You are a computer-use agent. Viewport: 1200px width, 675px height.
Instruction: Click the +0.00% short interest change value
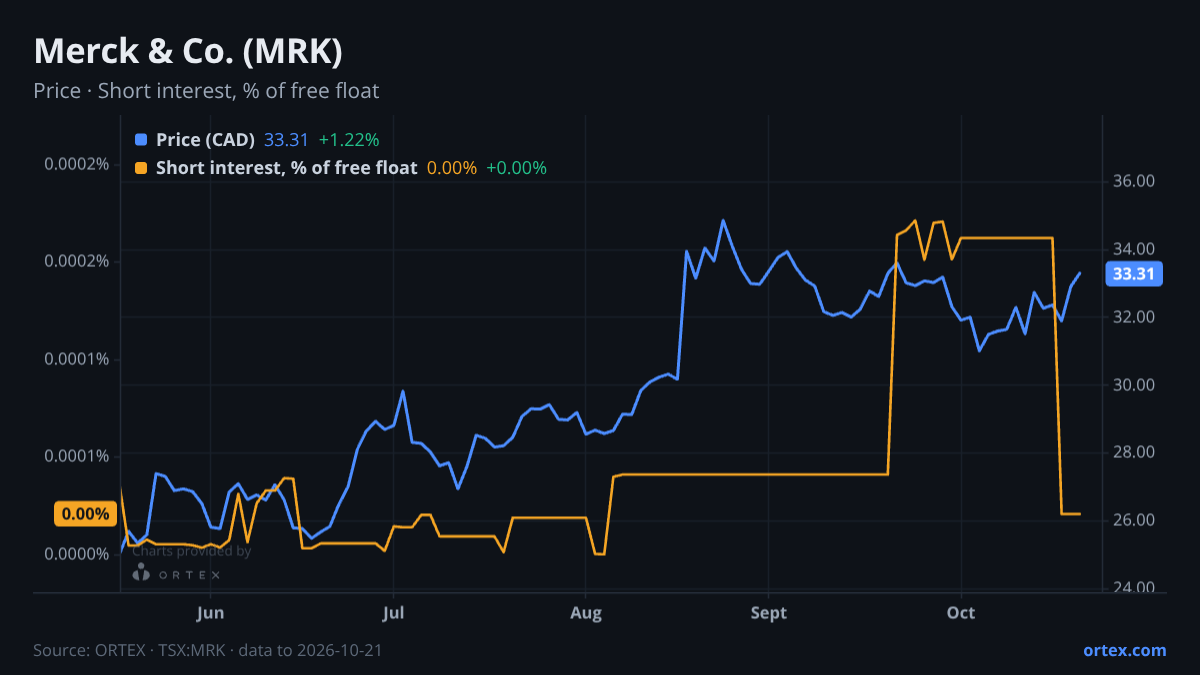516,168
